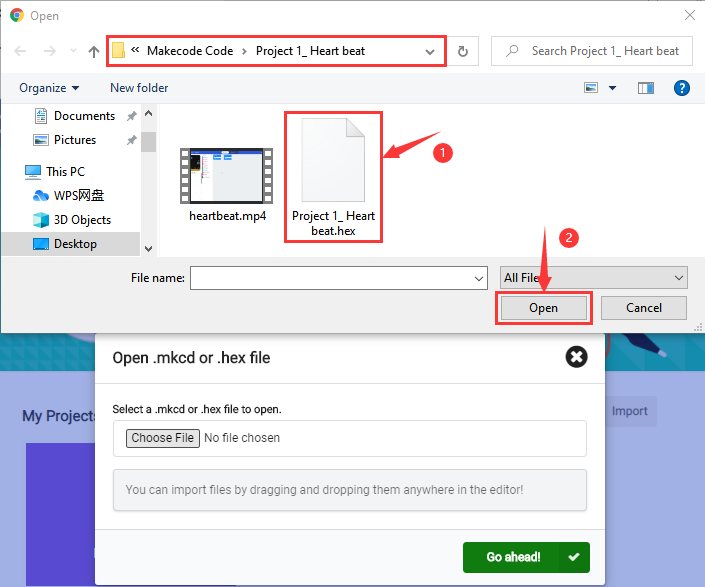Image resolution: width=705 pixels, height=587 pixels.
Task: Click the Chrome icon in title bar
Action: (17, 15)
